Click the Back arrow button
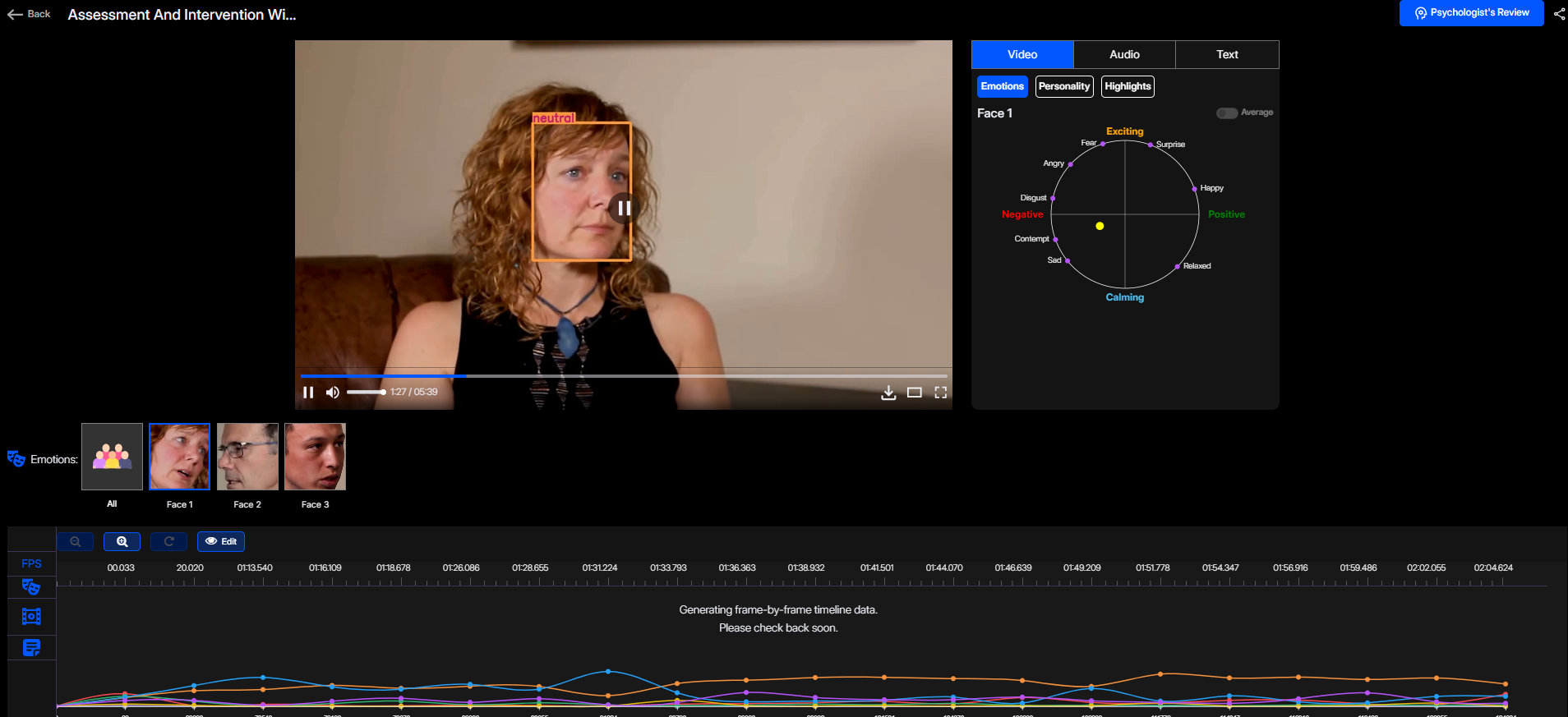 (x=29, y=14)
